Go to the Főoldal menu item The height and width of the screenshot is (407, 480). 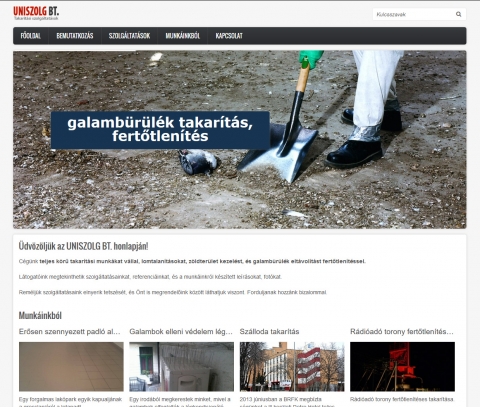(x=31, y=36)
